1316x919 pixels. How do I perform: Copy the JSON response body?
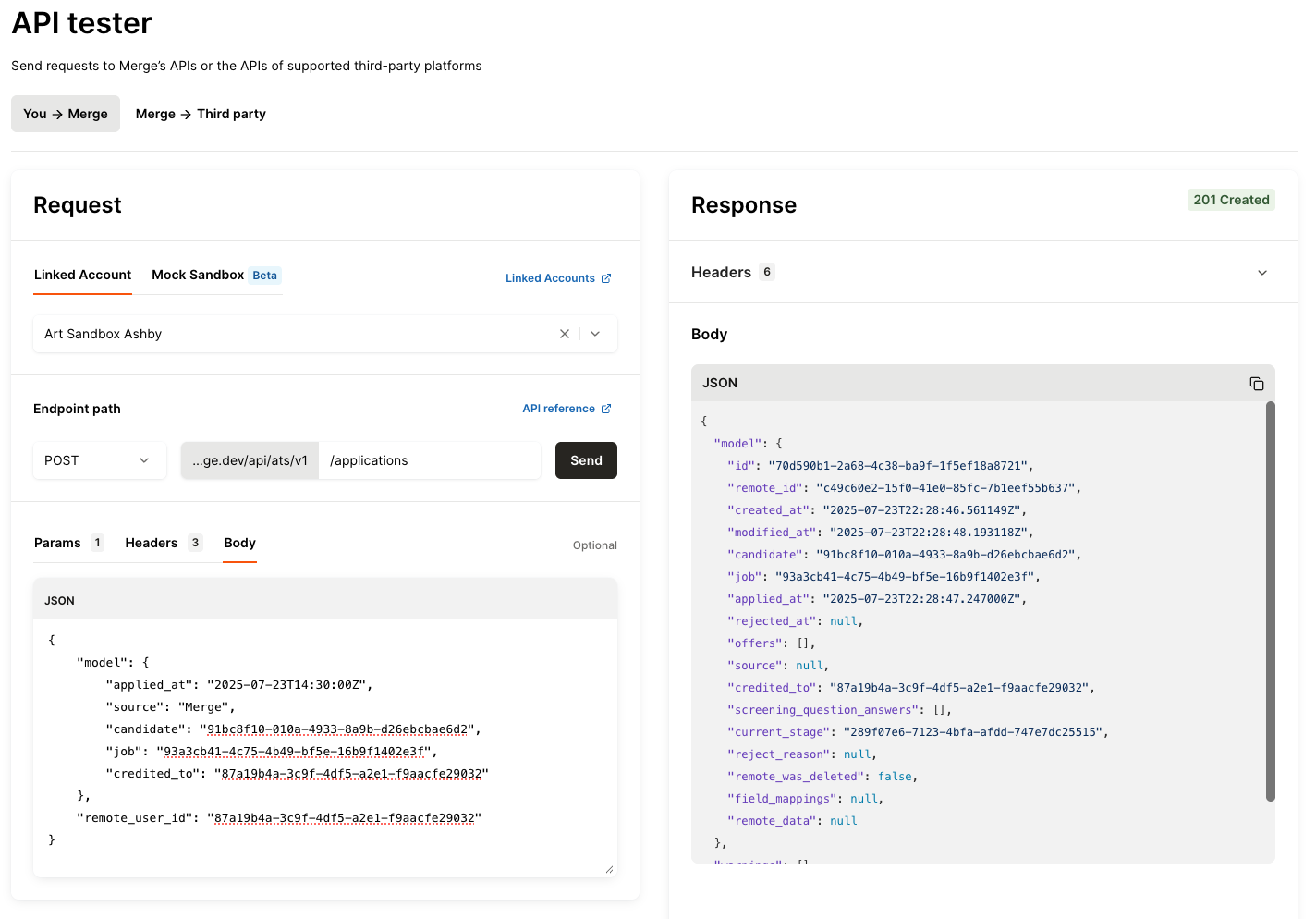click(x=1256, y=384)
